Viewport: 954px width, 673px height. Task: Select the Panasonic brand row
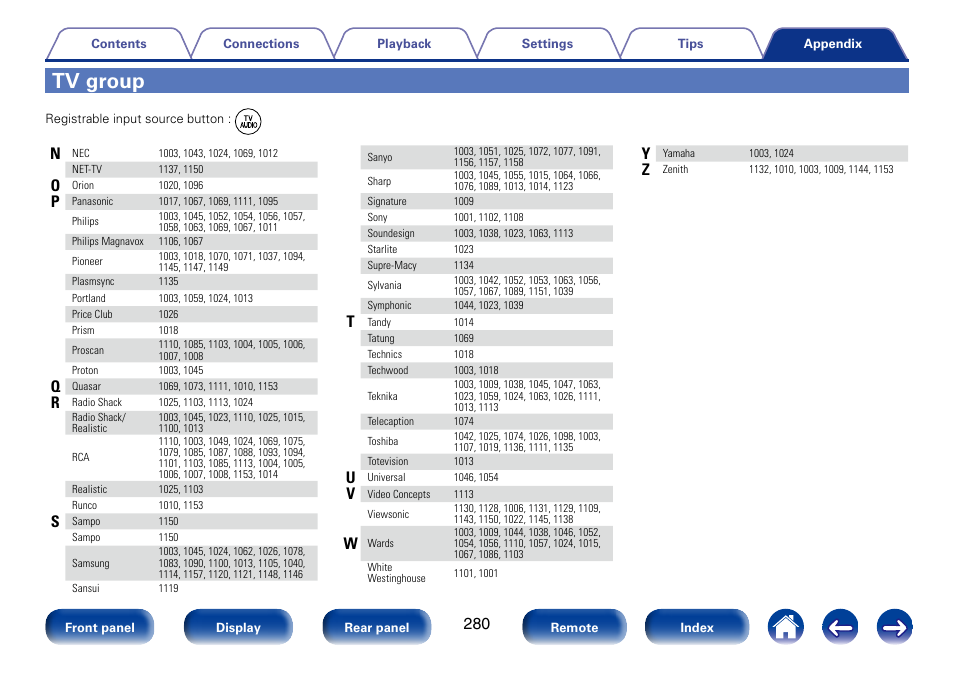[191, 201]
